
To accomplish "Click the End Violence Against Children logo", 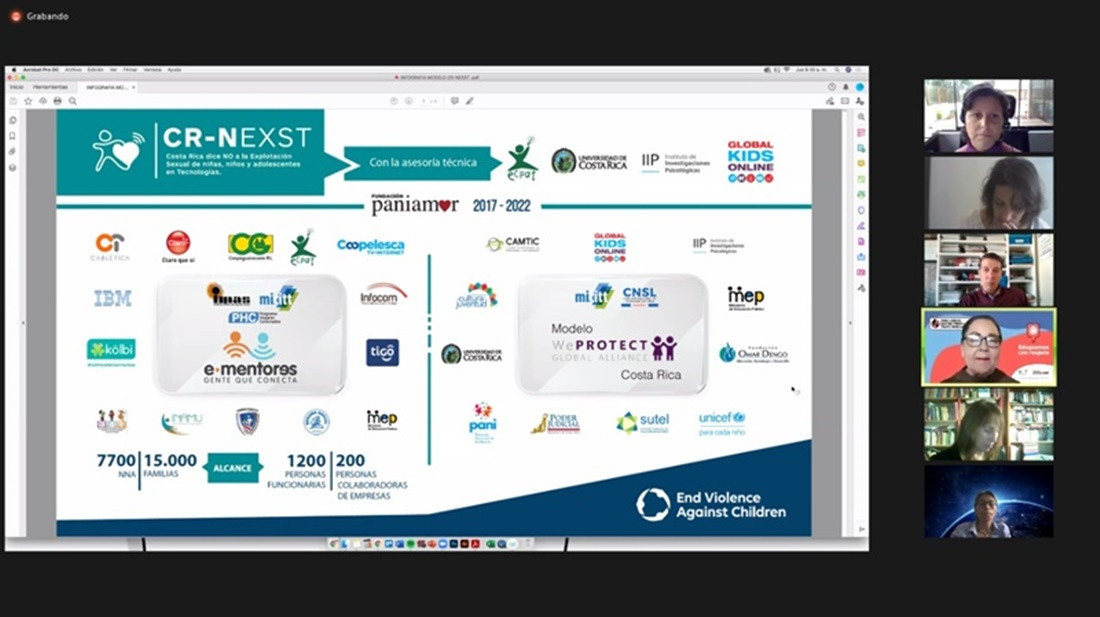I will coord(711,505).
